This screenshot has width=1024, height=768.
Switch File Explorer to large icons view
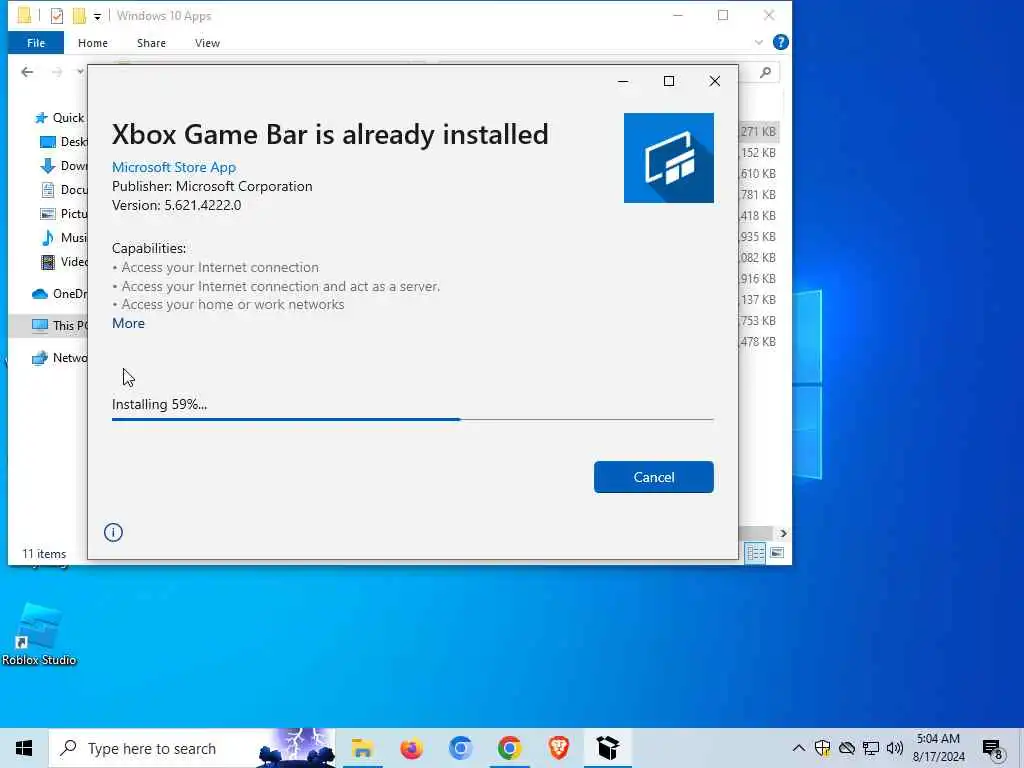pos(776,553)
